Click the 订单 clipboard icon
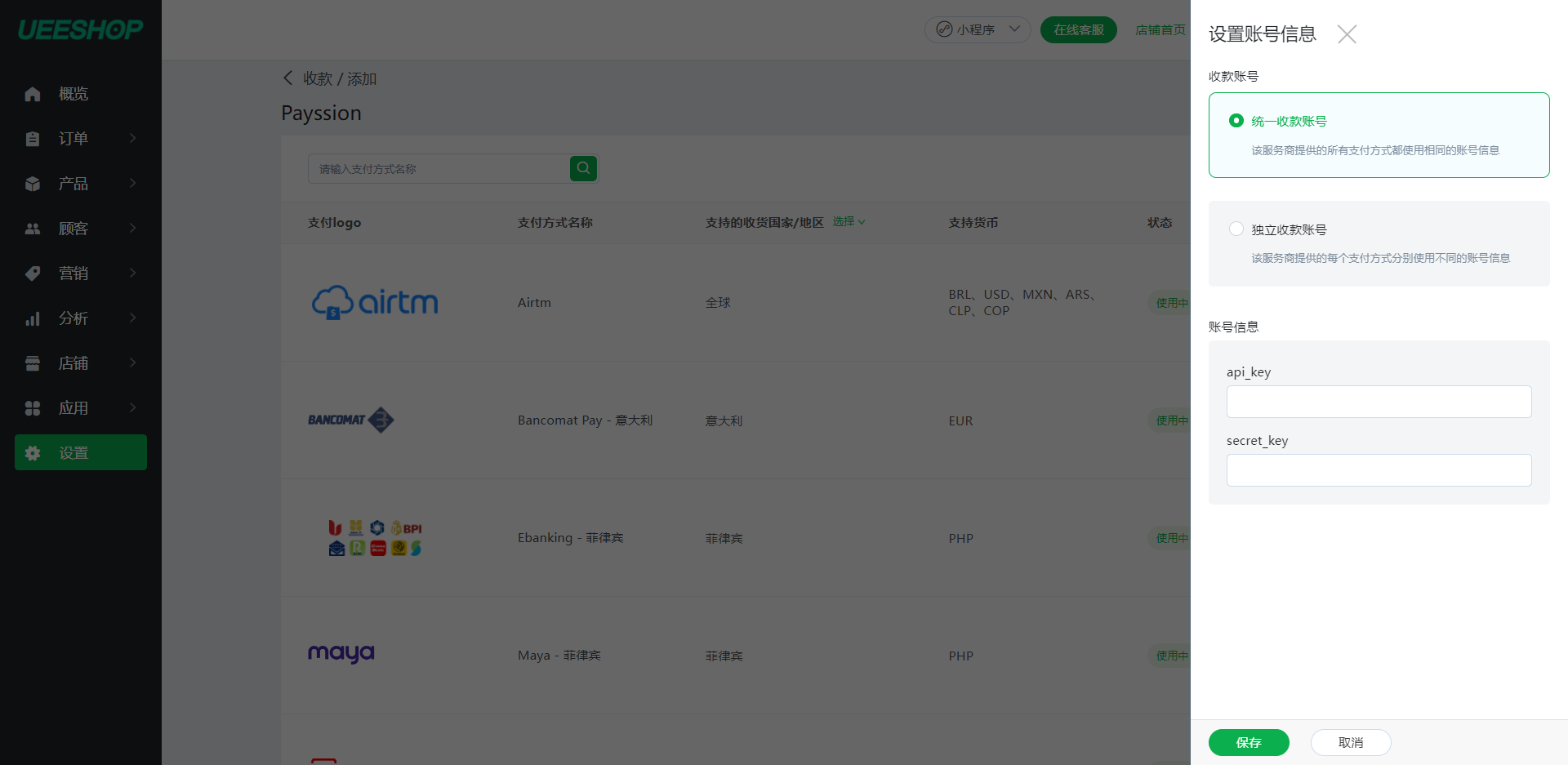Viewport: 1568px width, 765px height. click(x=33, y=139)
